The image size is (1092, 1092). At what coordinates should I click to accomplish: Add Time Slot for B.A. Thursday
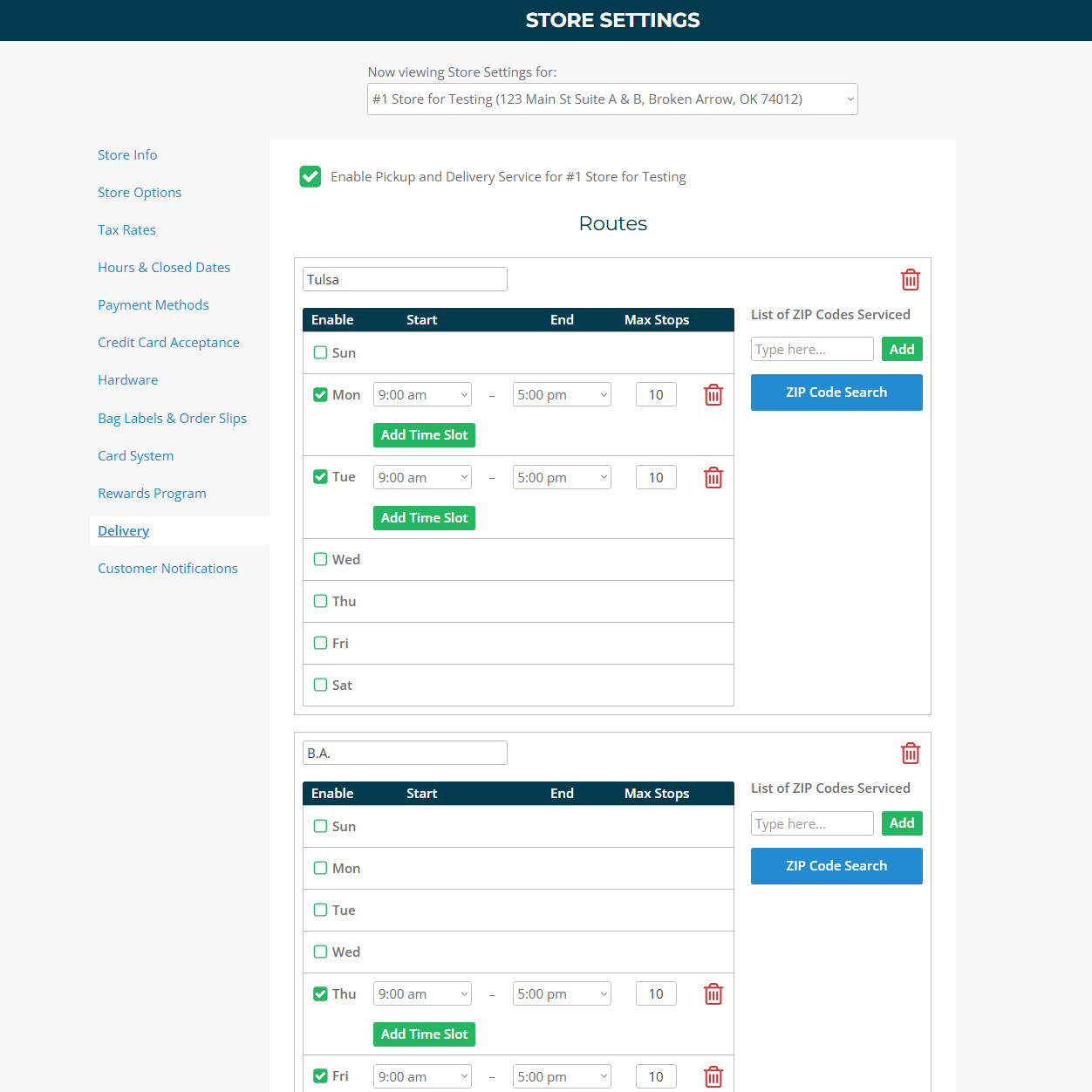(424, 1034)
